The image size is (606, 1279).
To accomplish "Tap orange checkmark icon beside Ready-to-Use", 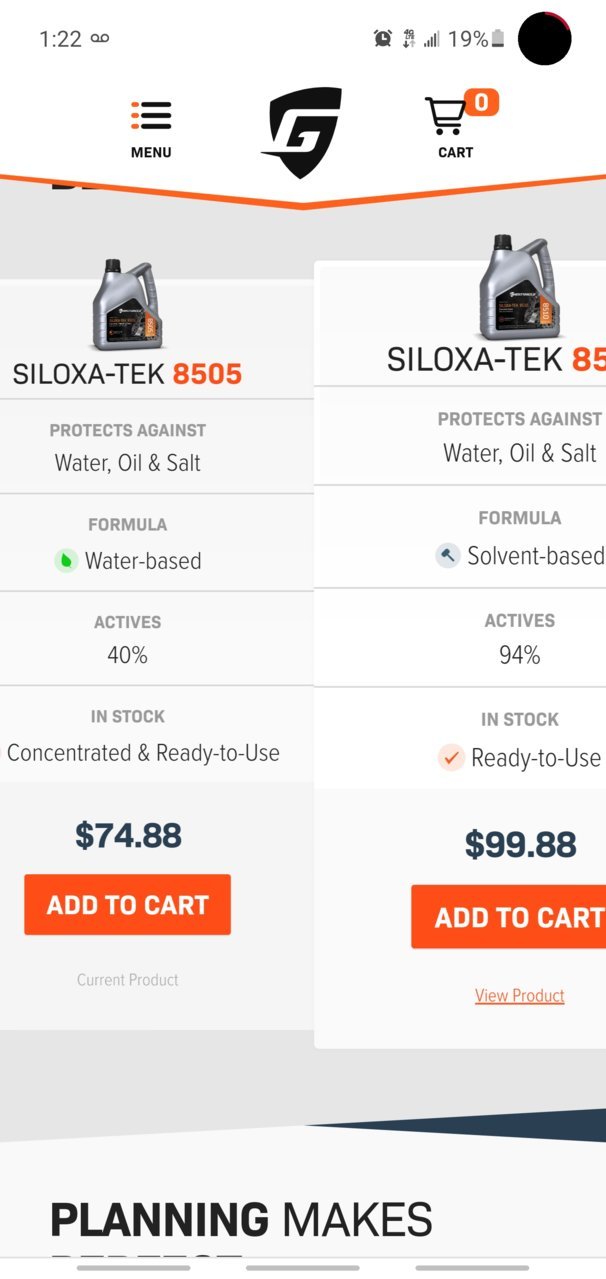I will tap(451, 758).
